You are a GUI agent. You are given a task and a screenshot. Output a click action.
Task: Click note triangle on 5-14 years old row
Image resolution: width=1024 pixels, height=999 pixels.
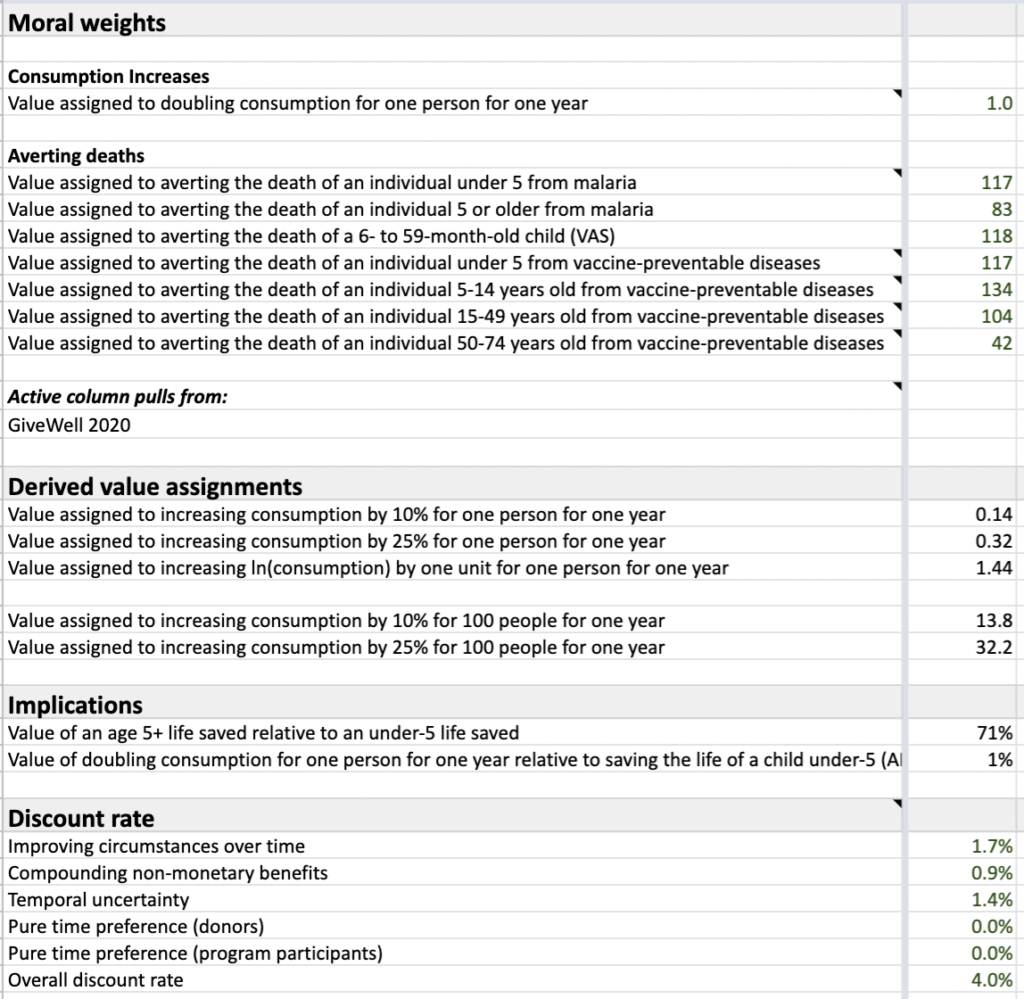[897, 281]
